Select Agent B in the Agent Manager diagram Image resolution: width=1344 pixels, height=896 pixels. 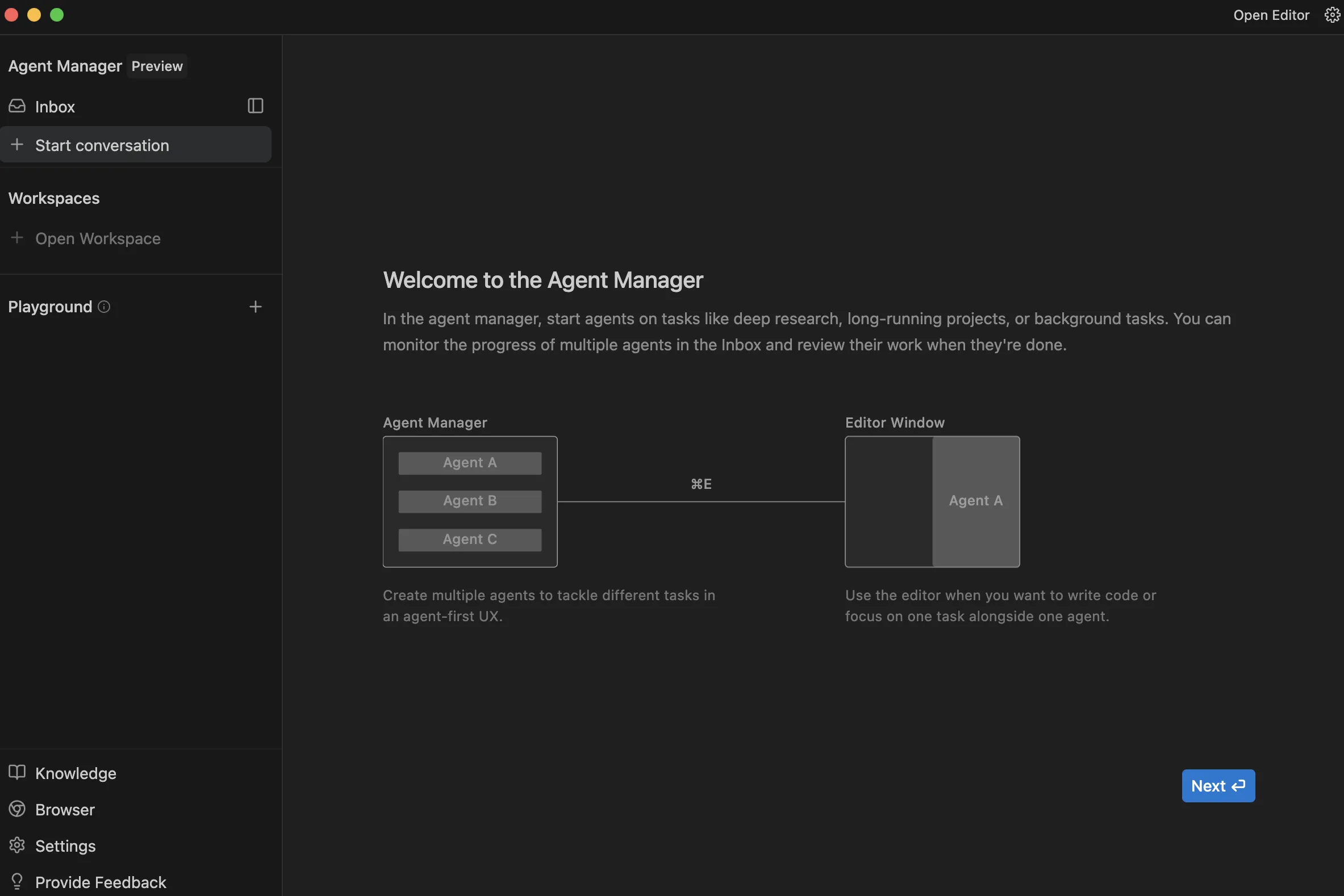469,501
